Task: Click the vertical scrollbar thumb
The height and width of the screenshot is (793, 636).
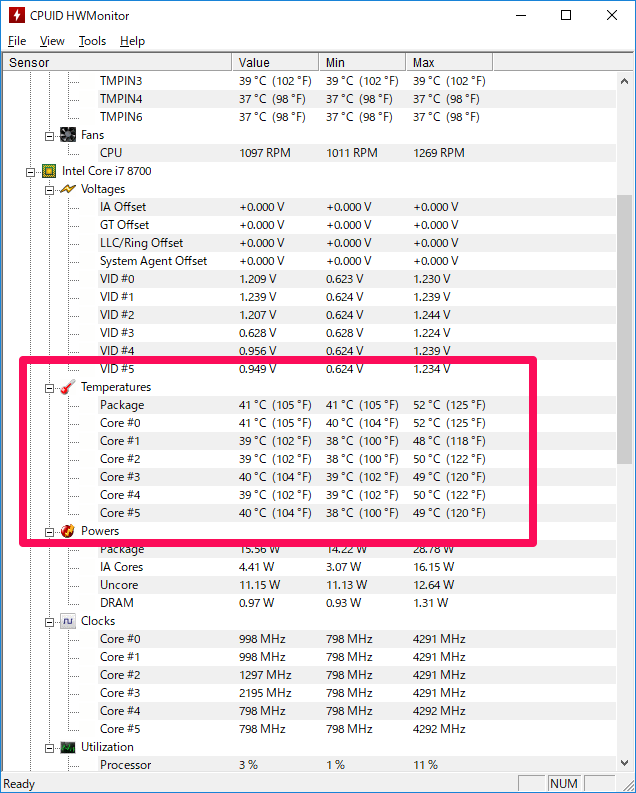Action: pyautogui.click(x=624, y=329)
